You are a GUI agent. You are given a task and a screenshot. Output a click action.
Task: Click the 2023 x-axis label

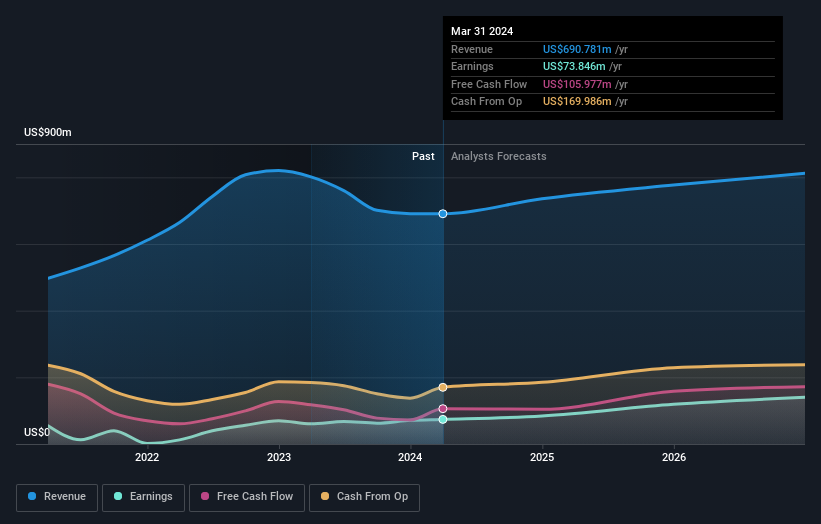pyautogui.click(x=279, y=458)
